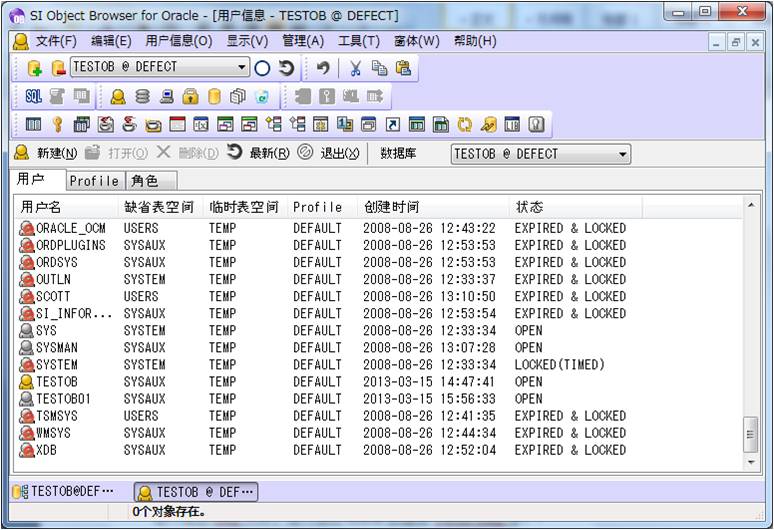Click the stacked documents icon
The width and height of the screenshot is (774, 530).
(238, 96)
